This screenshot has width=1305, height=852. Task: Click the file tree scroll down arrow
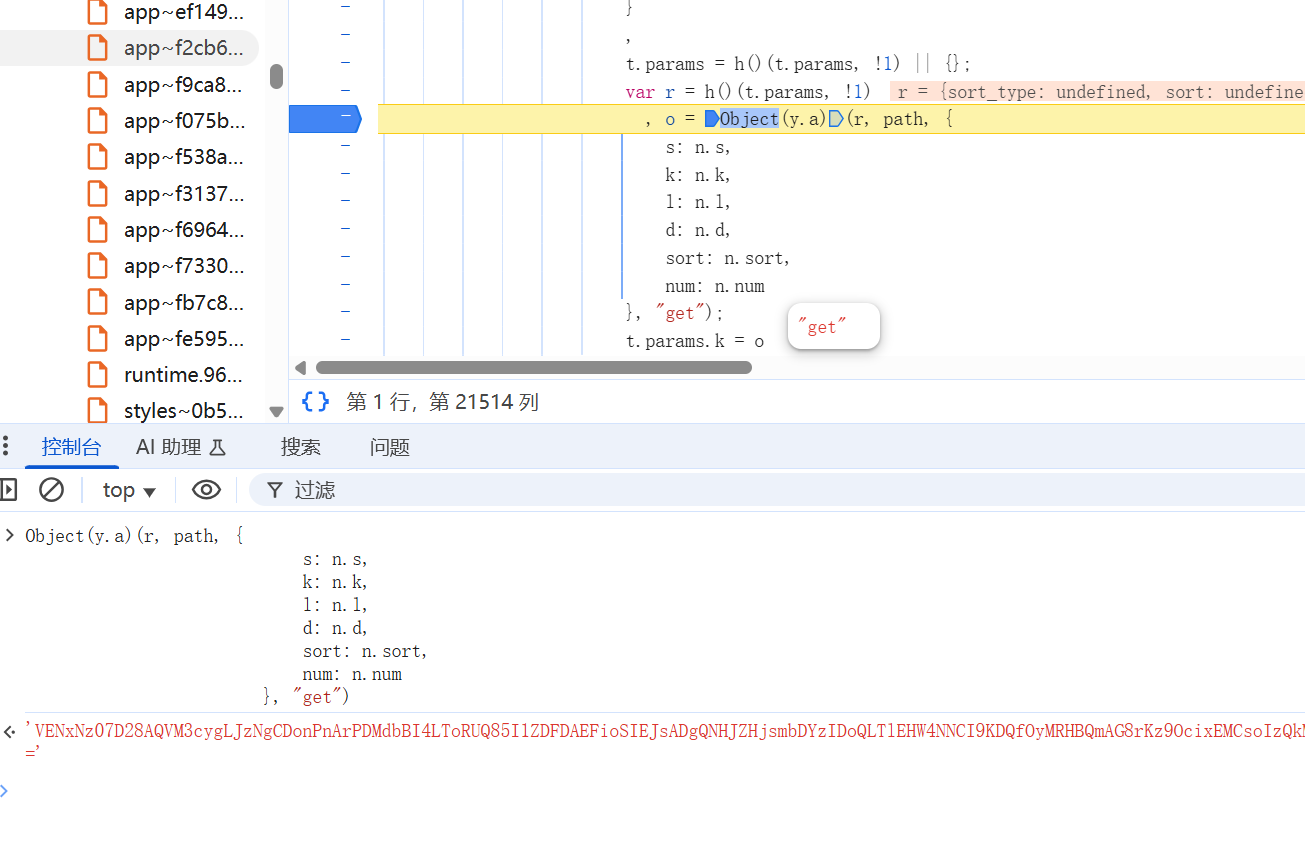[x=277, y=411]
